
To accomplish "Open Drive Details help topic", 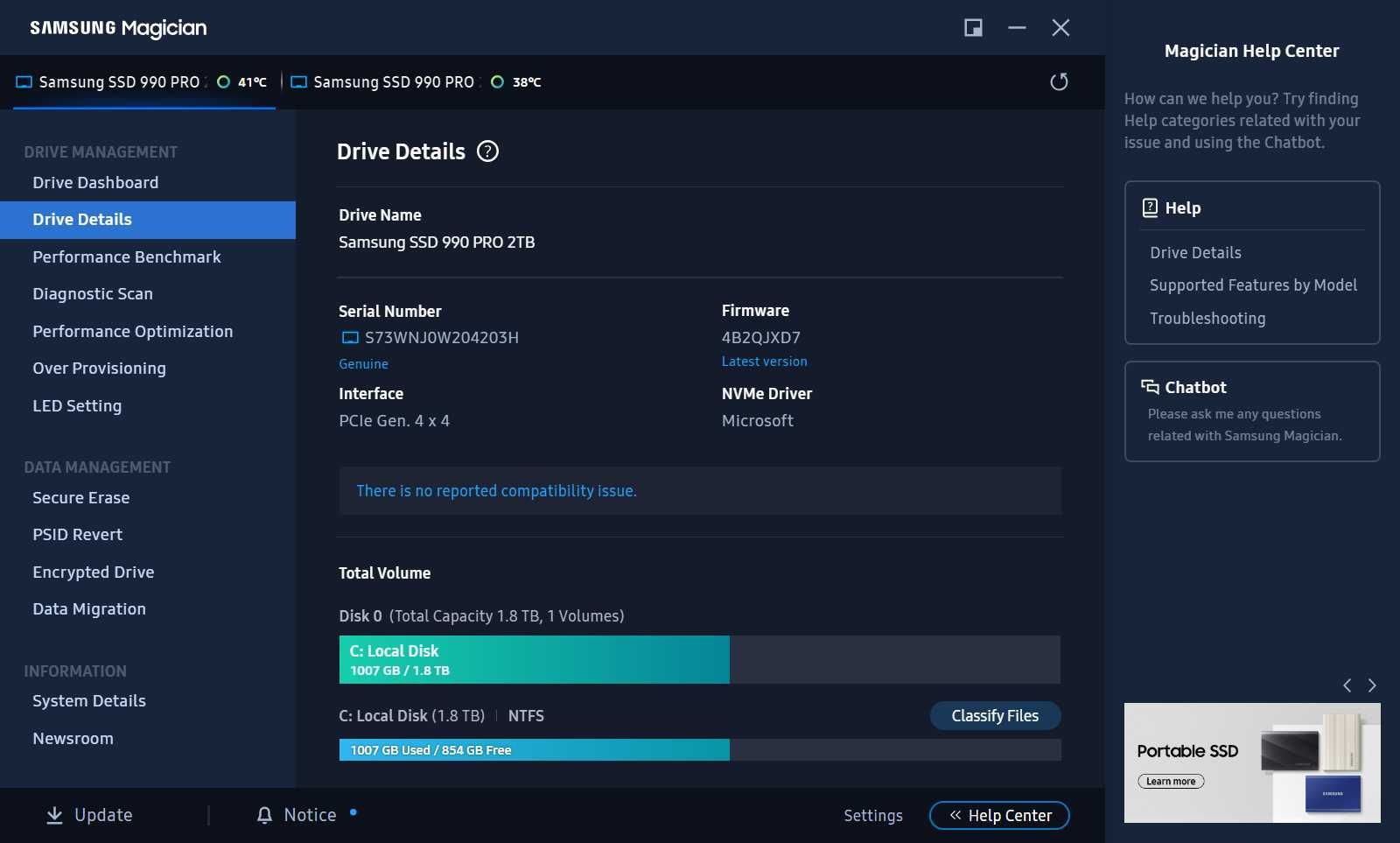I will tap(1195, 253).
